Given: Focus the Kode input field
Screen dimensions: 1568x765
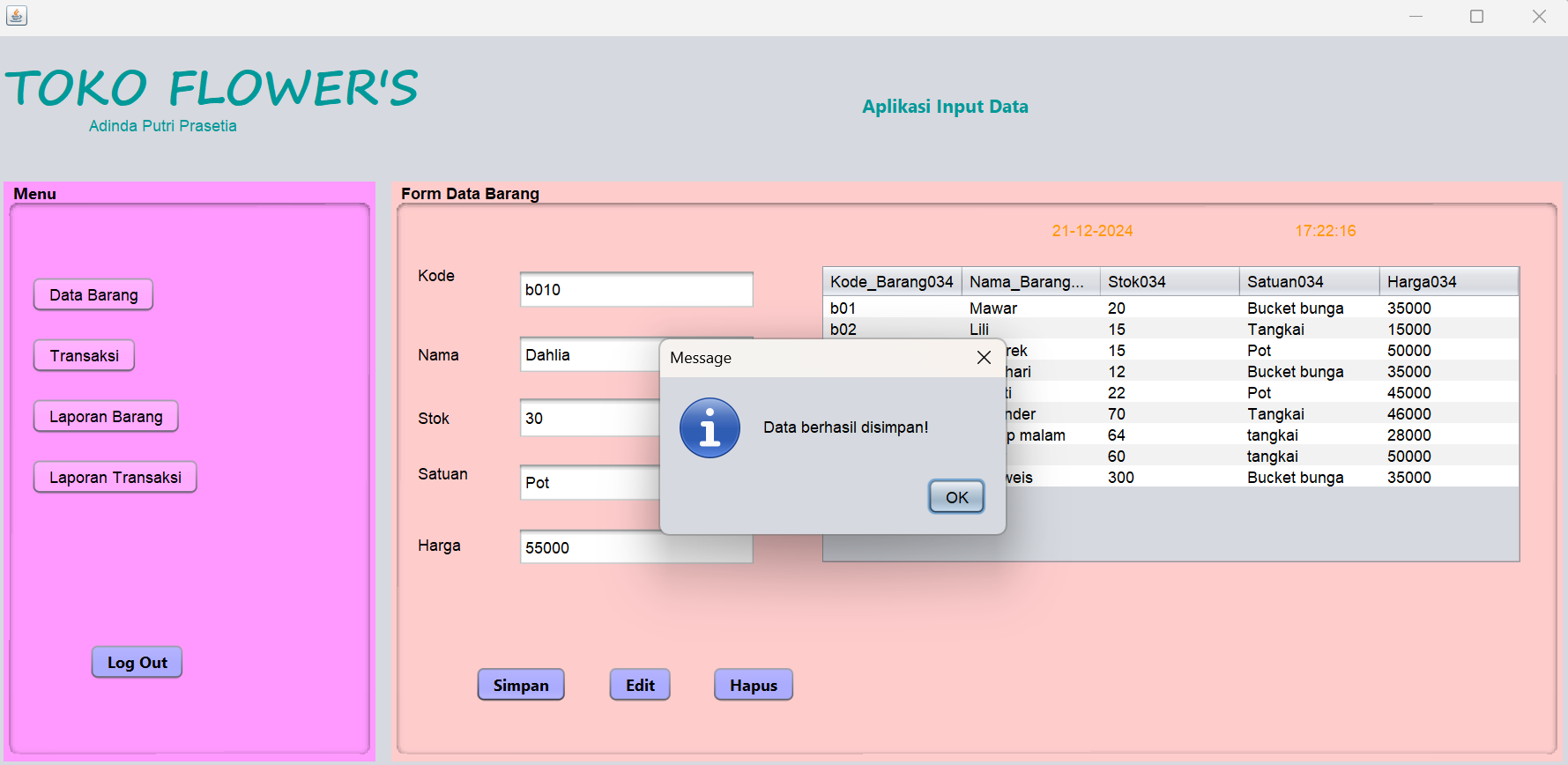Looking at the screenshot, I should (635, 290).
